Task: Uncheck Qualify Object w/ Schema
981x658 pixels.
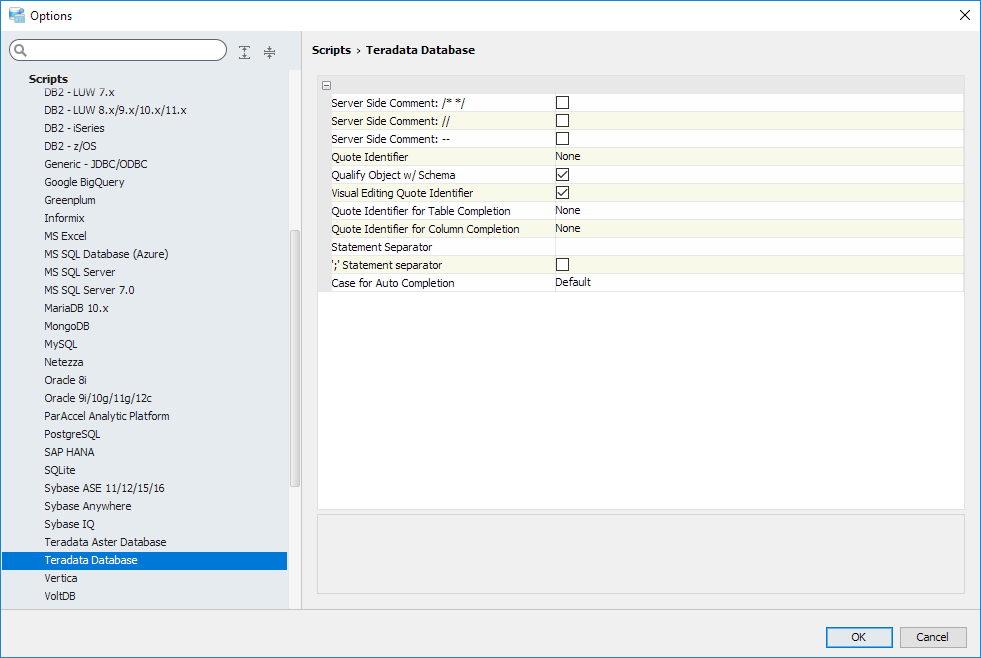Action: (x=562, y=174)
